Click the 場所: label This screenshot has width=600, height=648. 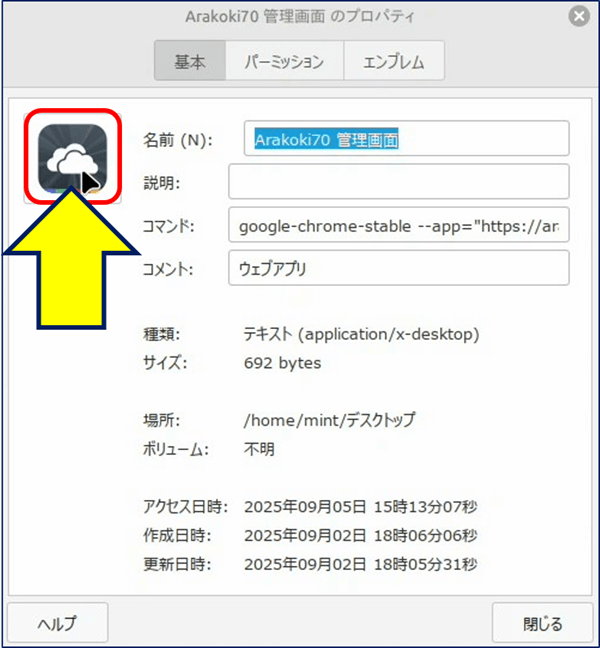(x=162, y=421)
